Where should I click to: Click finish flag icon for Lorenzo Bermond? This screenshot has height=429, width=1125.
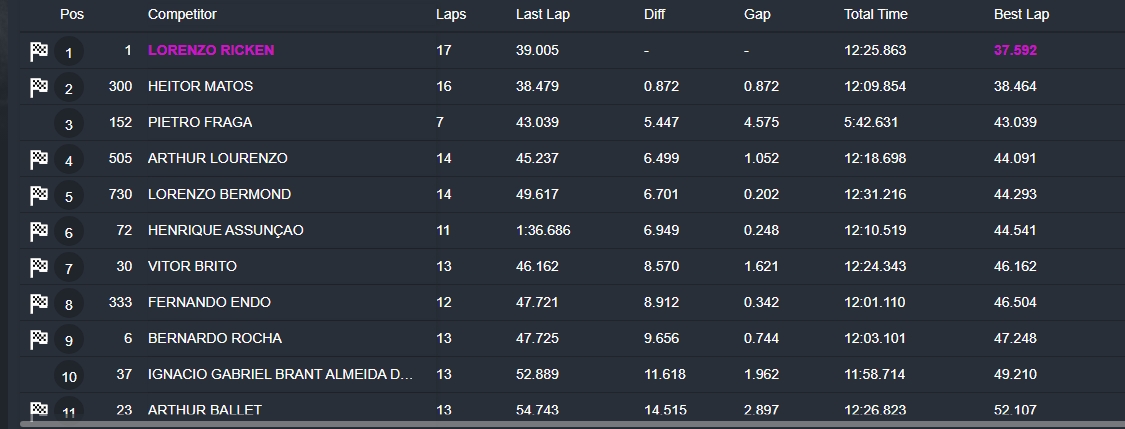tap(39, 195)
